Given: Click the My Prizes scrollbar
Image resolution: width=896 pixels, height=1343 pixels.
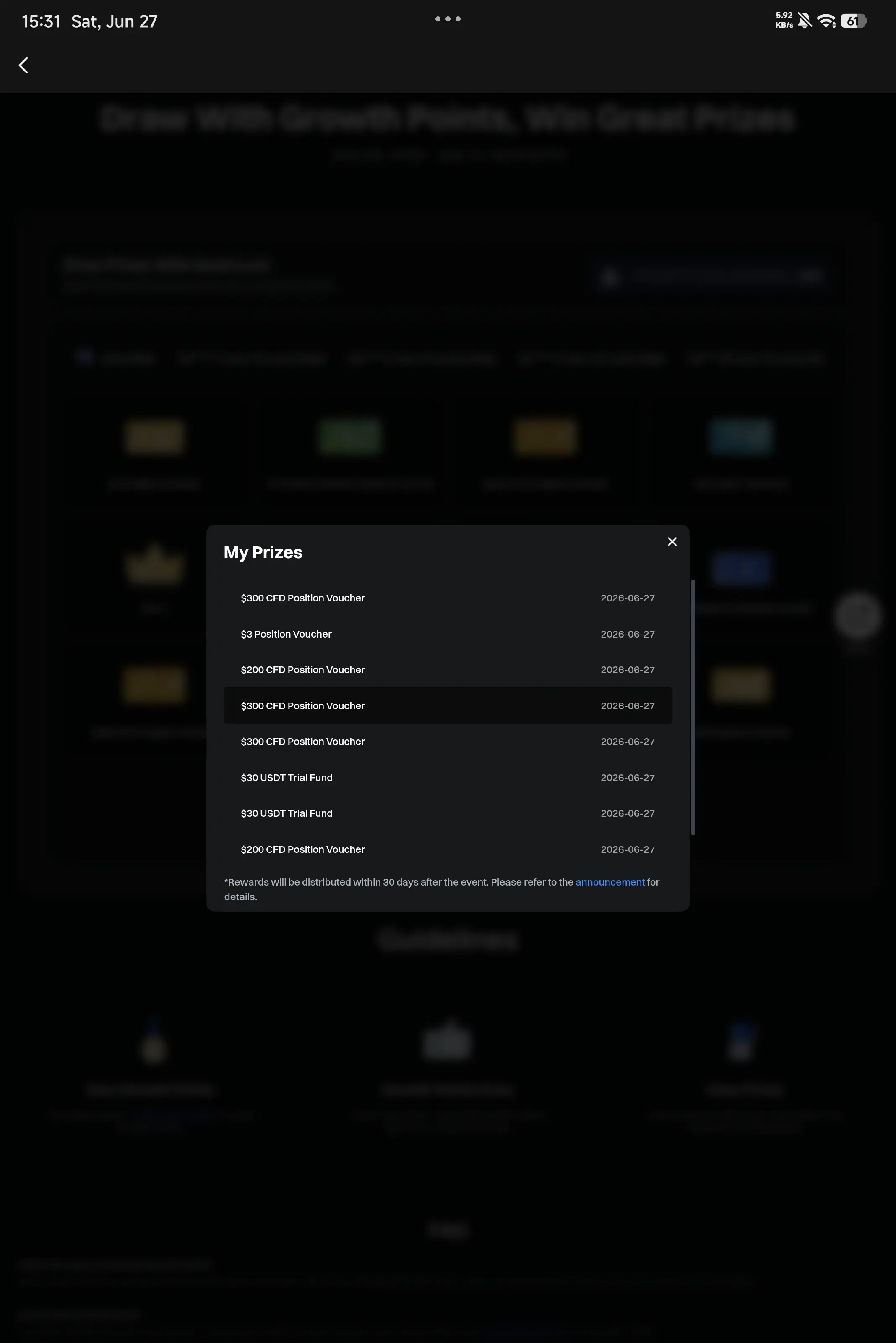Looking at the screenshot, I should pyautogui.click(x=693, y=707).
